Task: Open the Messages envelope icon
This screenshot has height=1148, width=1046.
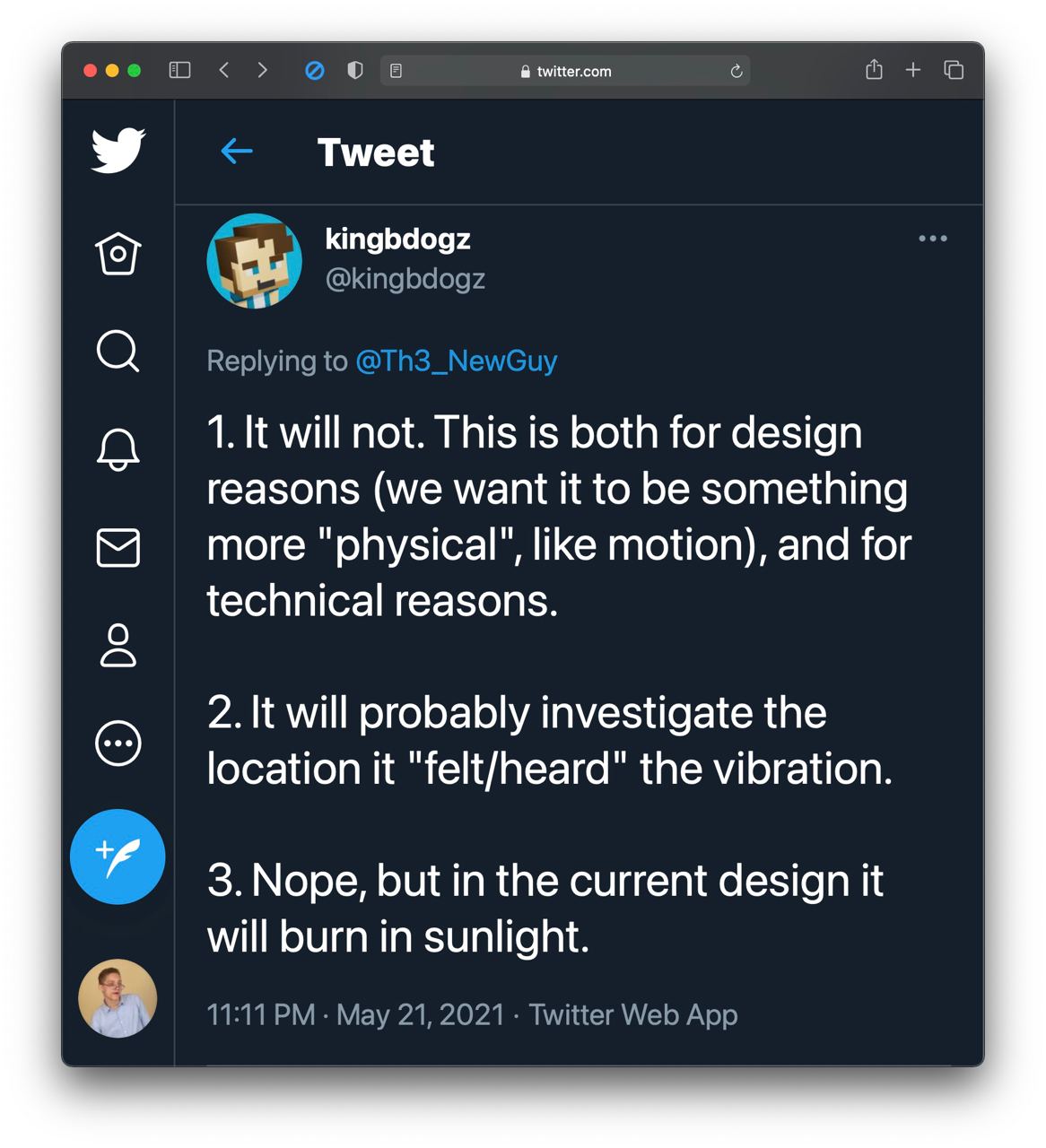Action: click(x=118, y=547)
